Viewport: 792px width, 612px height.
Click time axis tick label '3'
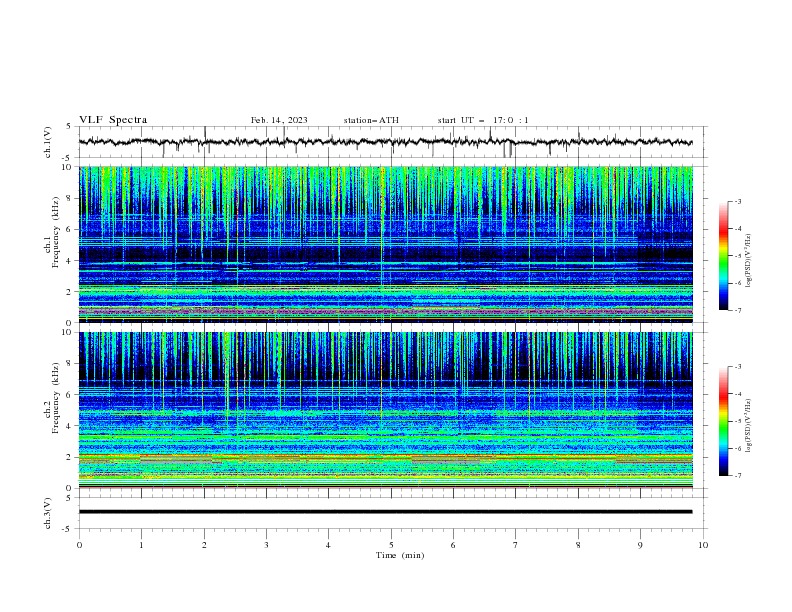(x=266, y=545)
